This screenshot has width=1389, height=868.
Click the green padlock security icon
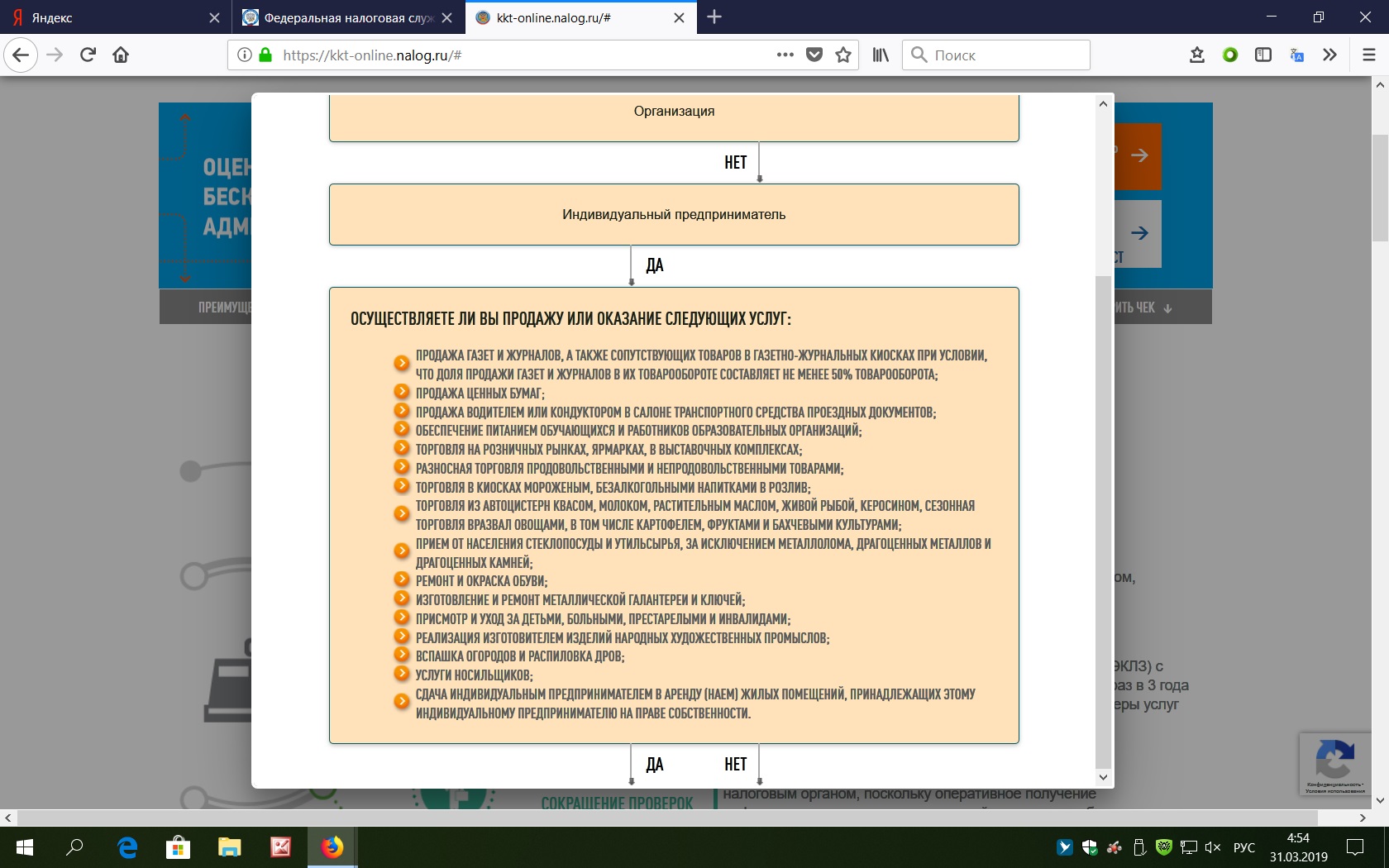coord(265,55)
